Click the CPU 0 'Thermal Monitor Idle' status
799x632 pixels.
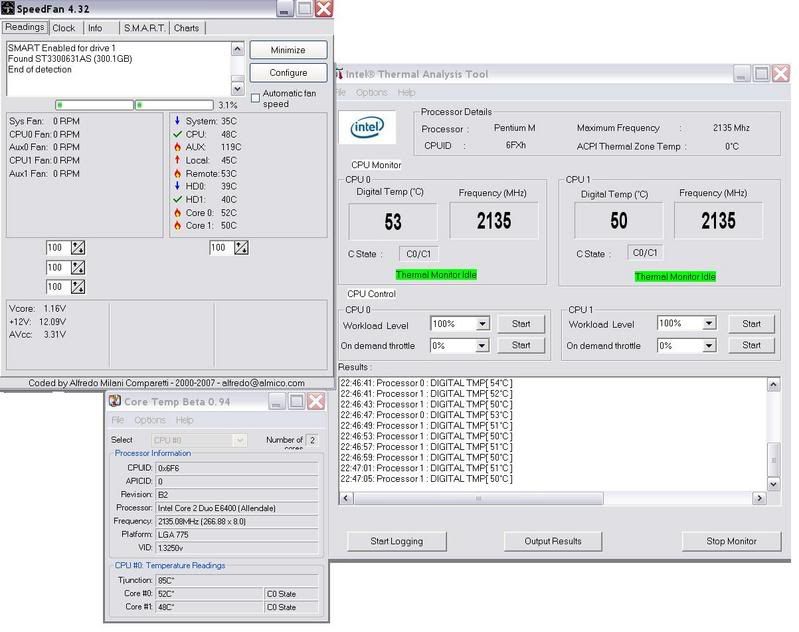click(x=436, y=275)
